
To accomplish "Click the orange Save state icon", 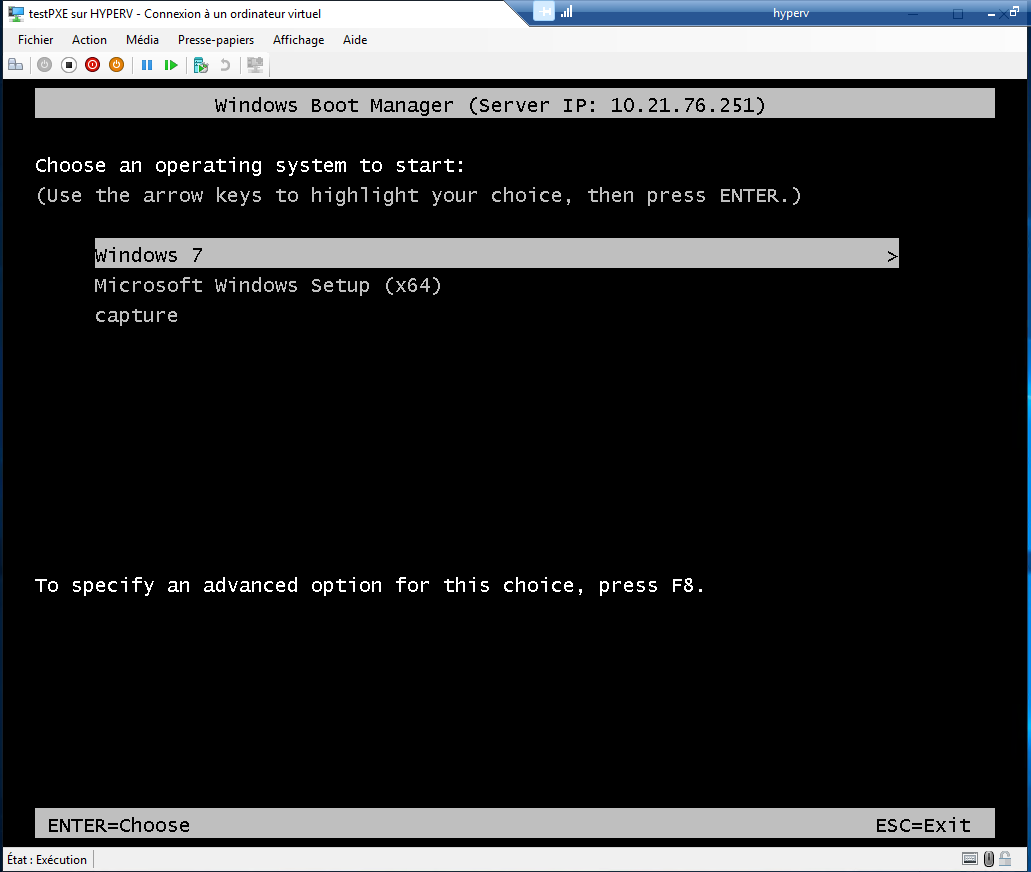I will pyautogui.click(x=116, y=65).
